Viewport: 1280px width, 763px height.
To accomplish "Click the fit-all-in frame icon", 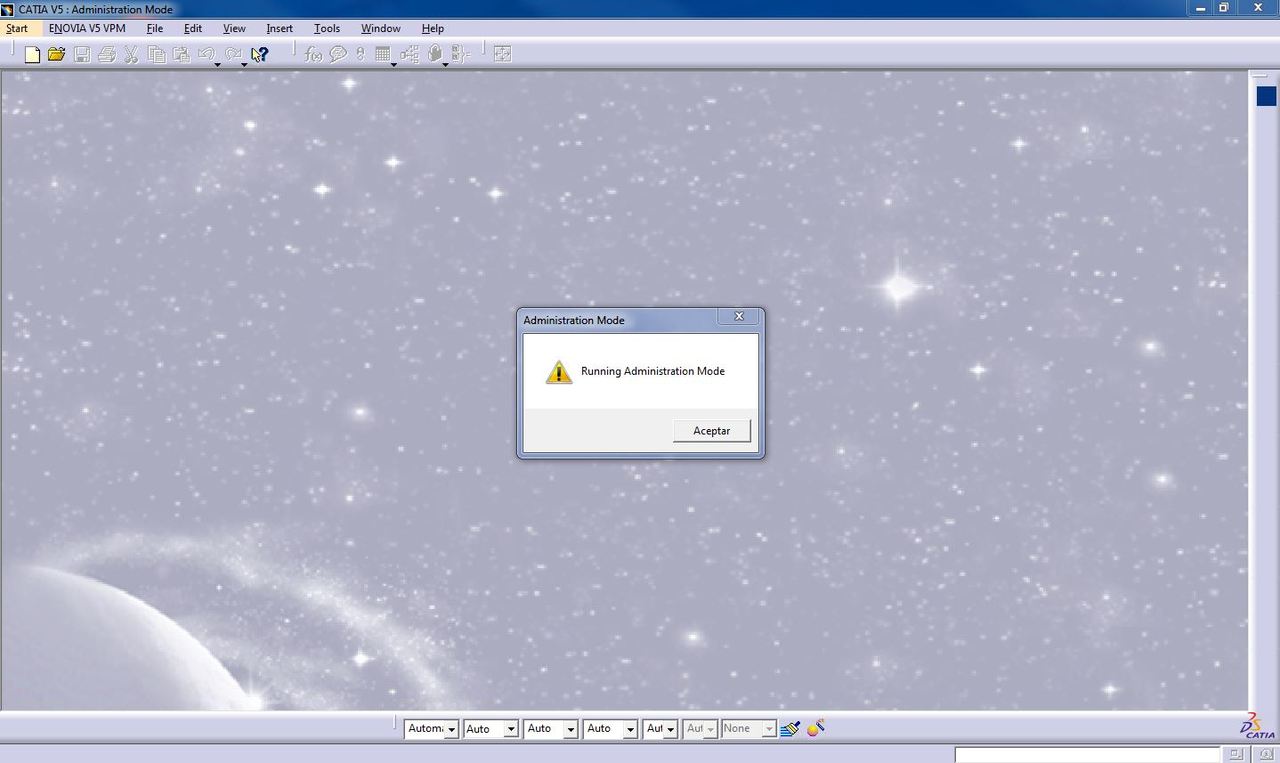I will [x=503, y=54].
